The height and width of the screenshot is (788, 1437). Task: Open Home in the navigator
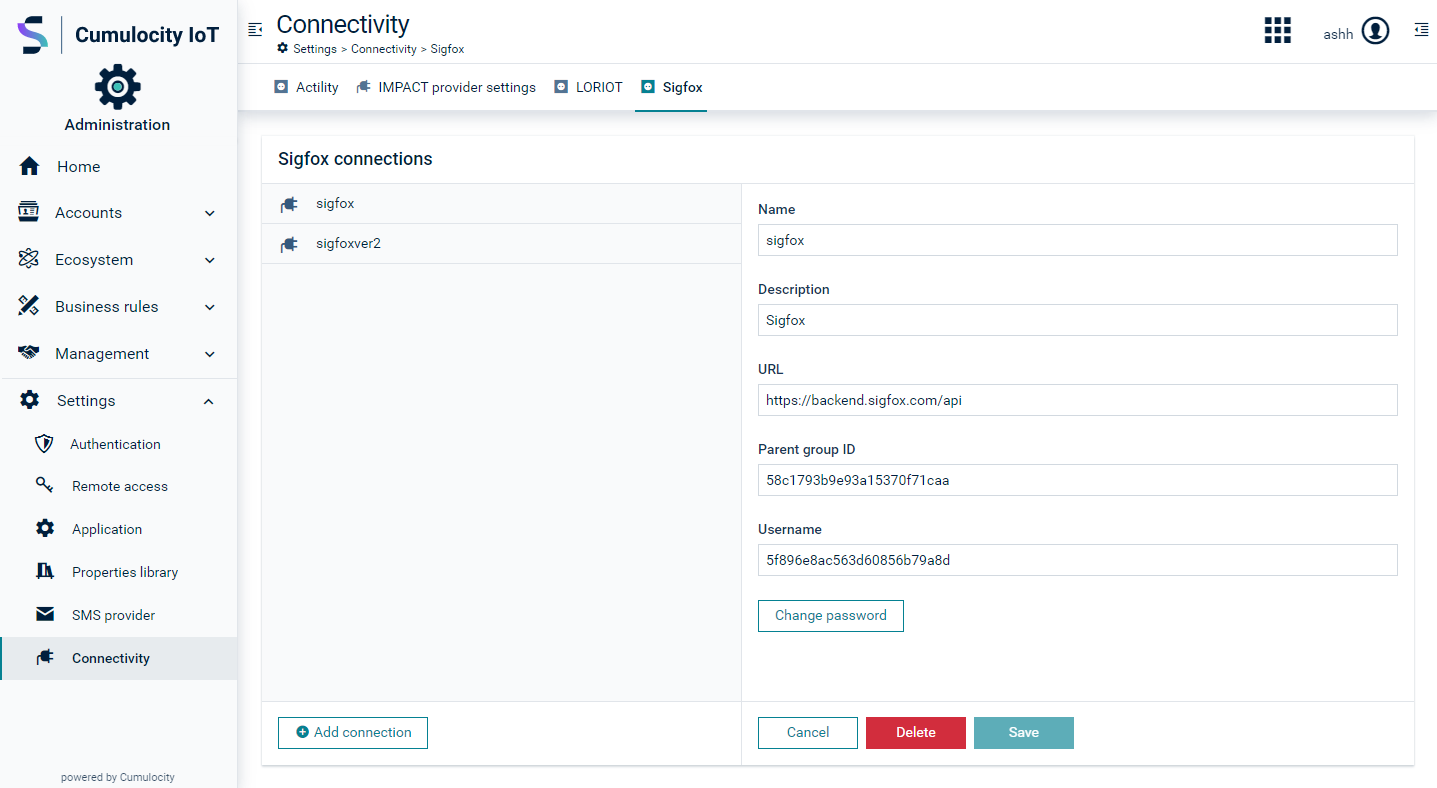click(x=119, y=167)
